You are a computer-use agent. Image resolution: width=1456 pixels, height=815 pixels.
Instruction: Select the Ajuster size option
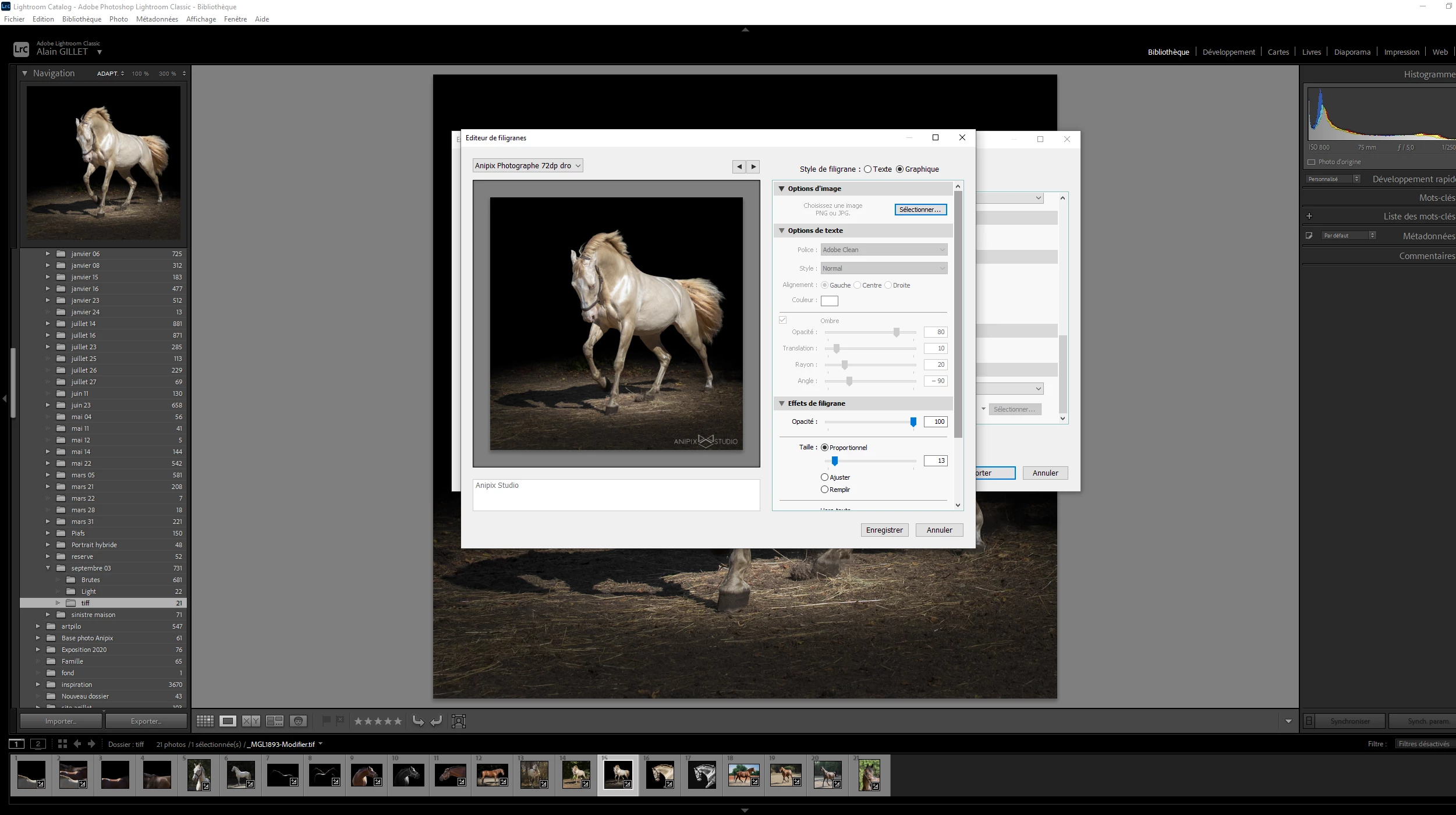click(x=824, y=477)
